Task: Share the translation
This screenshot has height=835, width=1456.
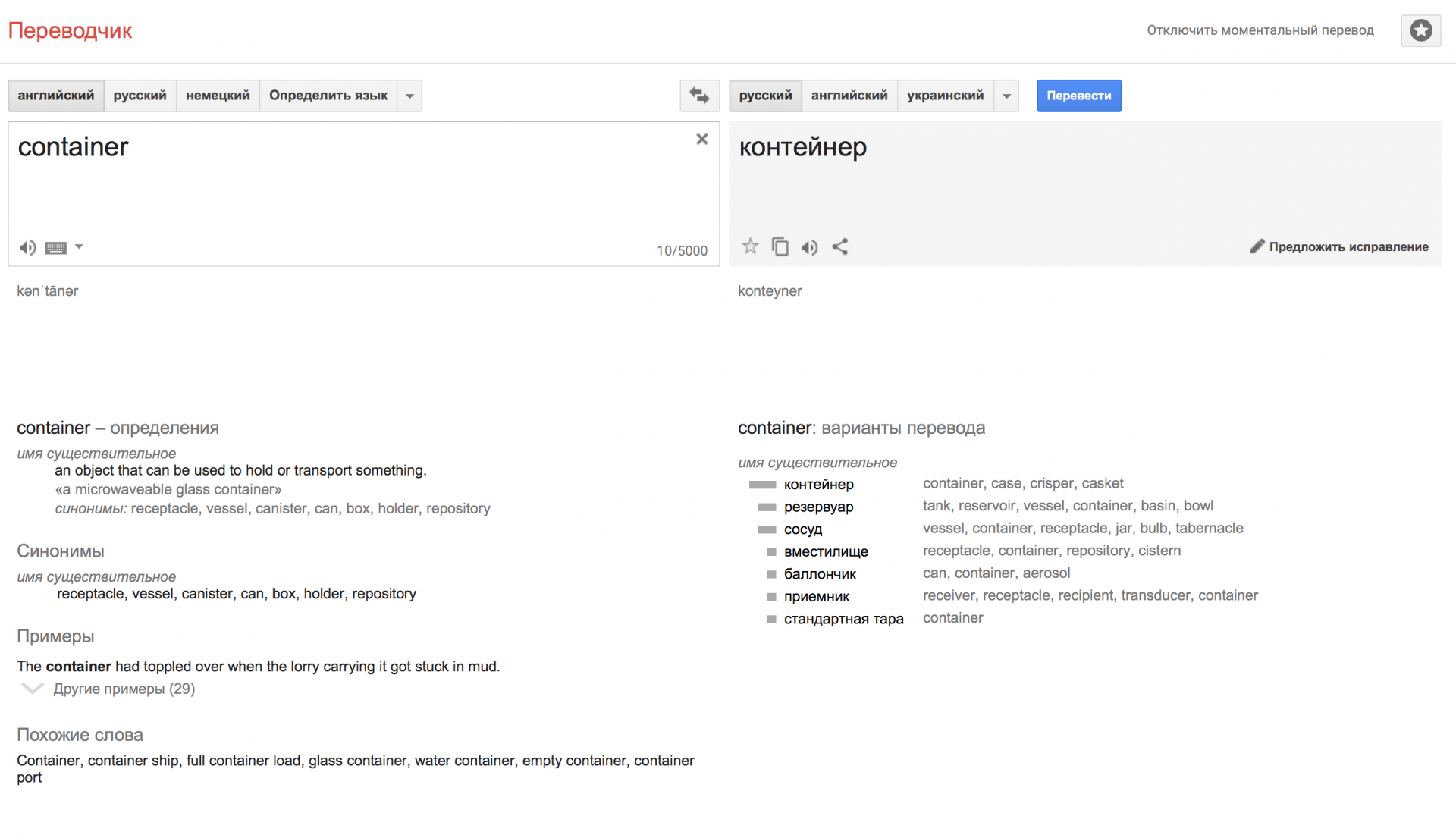Action: (840, 246)
